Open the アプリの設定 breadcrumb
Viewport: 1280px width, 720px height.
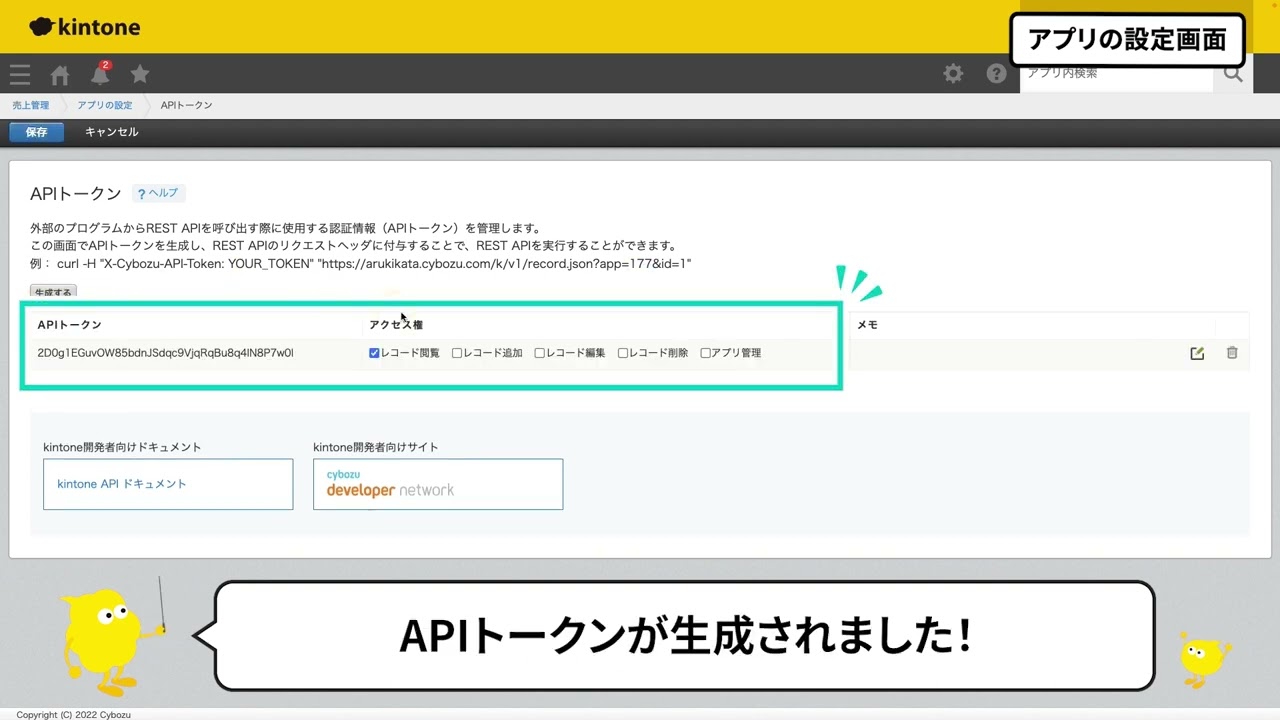105,105
